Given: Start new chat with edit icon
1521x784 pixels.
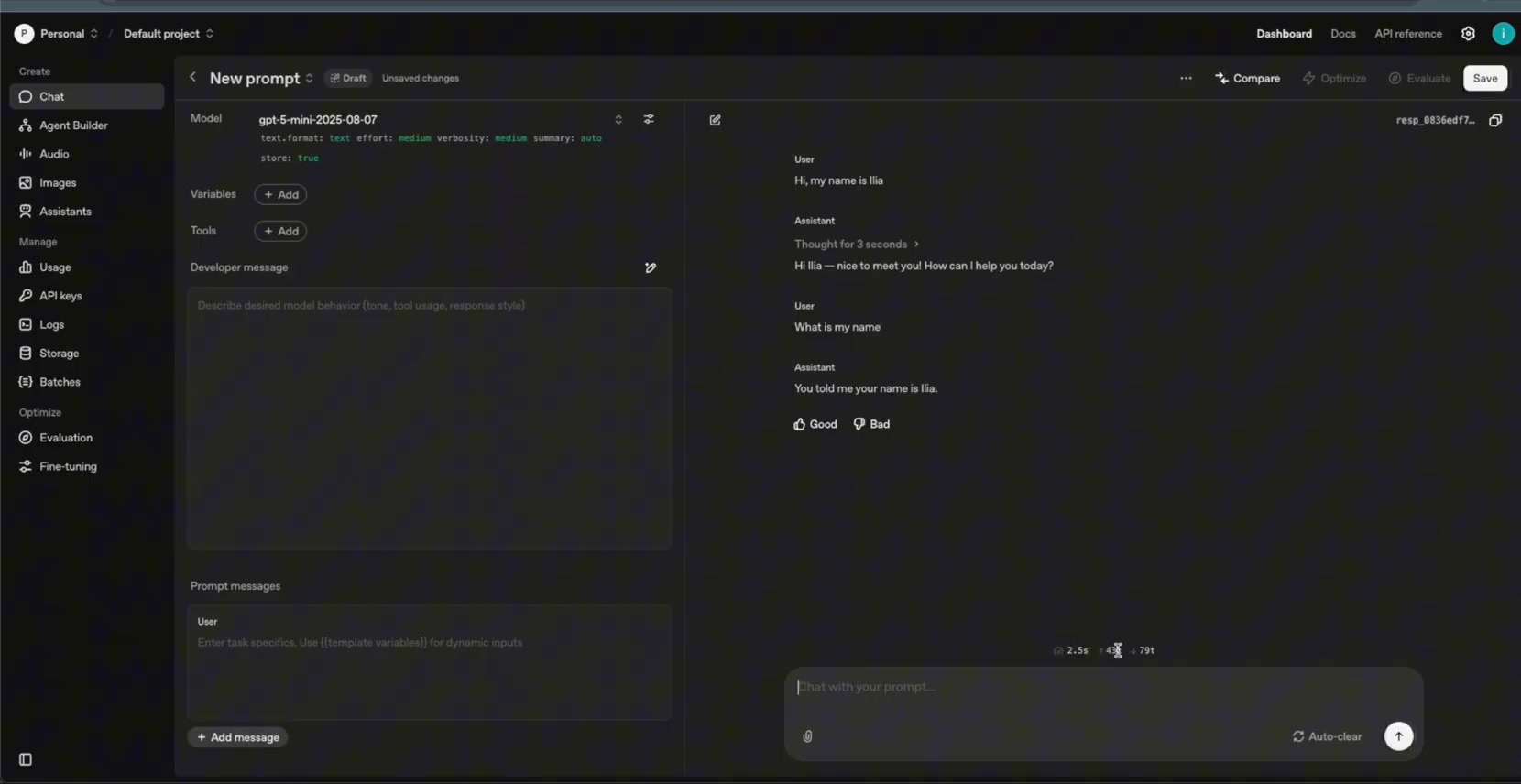Looking at the screenshot, I should [x=716, y=120].
